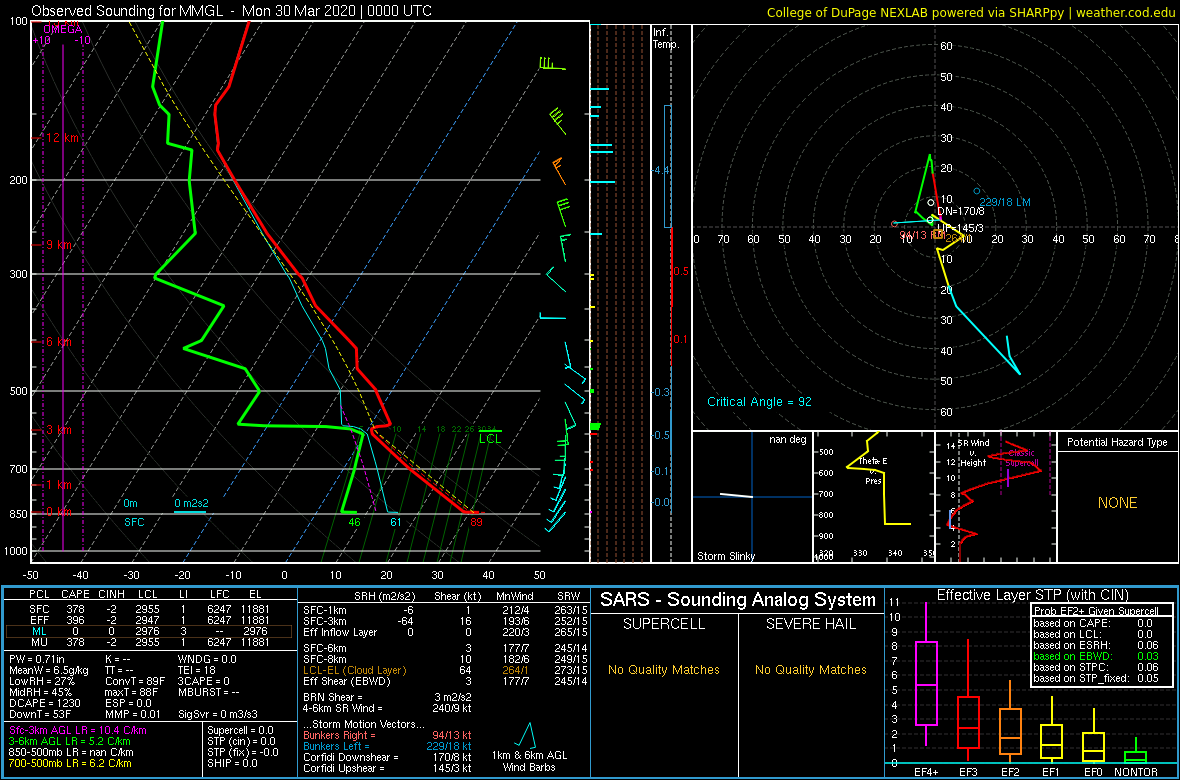The height and width of the screenshot is (780, 1180).
Task: Click the Inf. Temp. column header
Action: click(x=667, y=38)
